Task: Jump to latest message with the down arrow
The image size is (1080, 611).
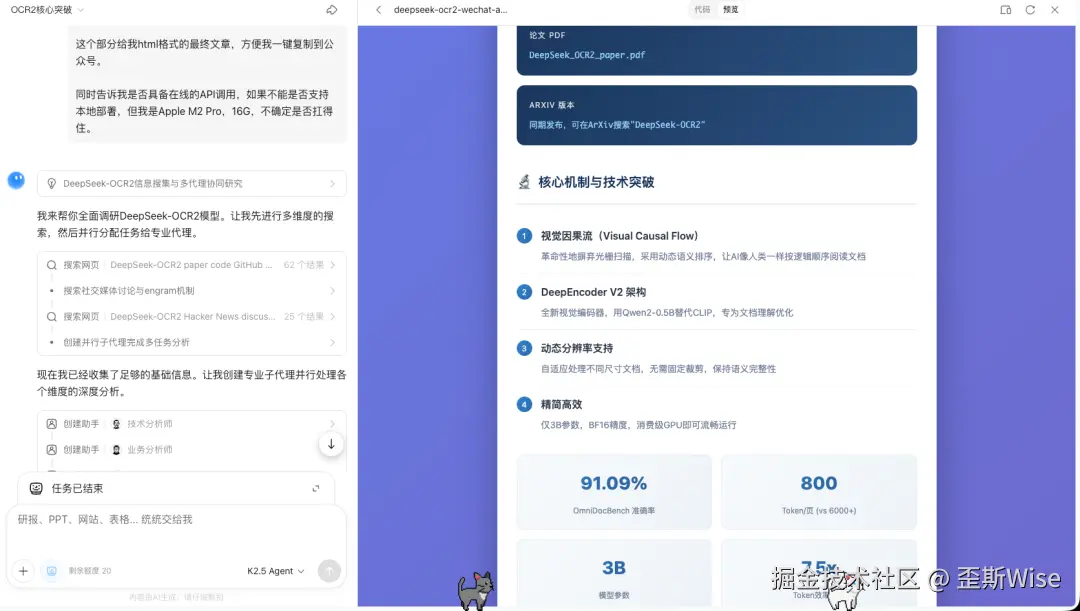Action: click(331, 444)
